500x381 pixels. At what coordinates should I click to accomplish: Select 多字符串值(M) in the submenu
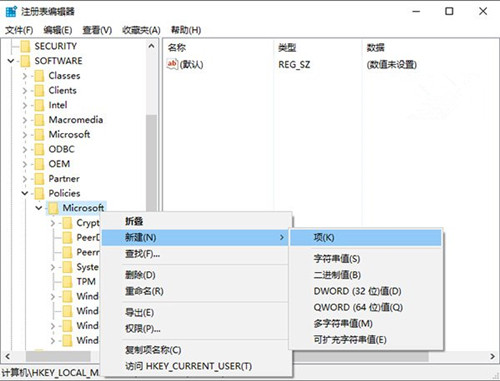366,324
